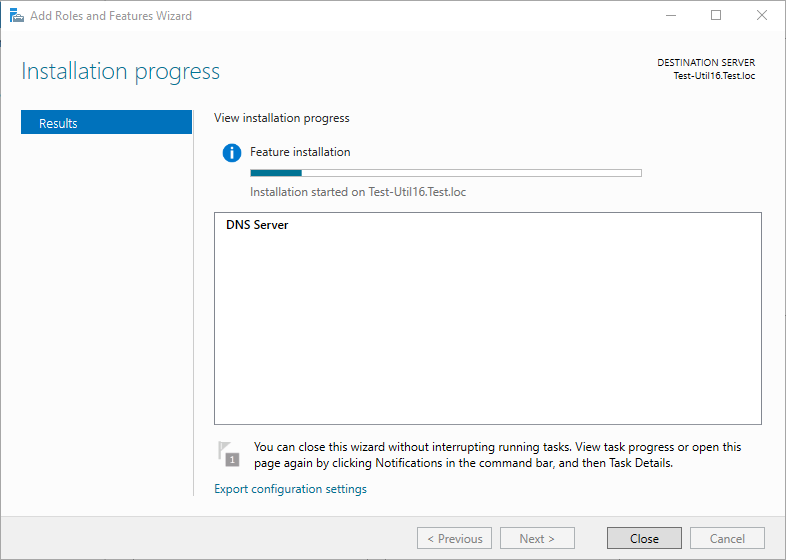The height and width of the screenshot is (560, 786).
Task: Click the Next button
Action: (x=537, y=538)
